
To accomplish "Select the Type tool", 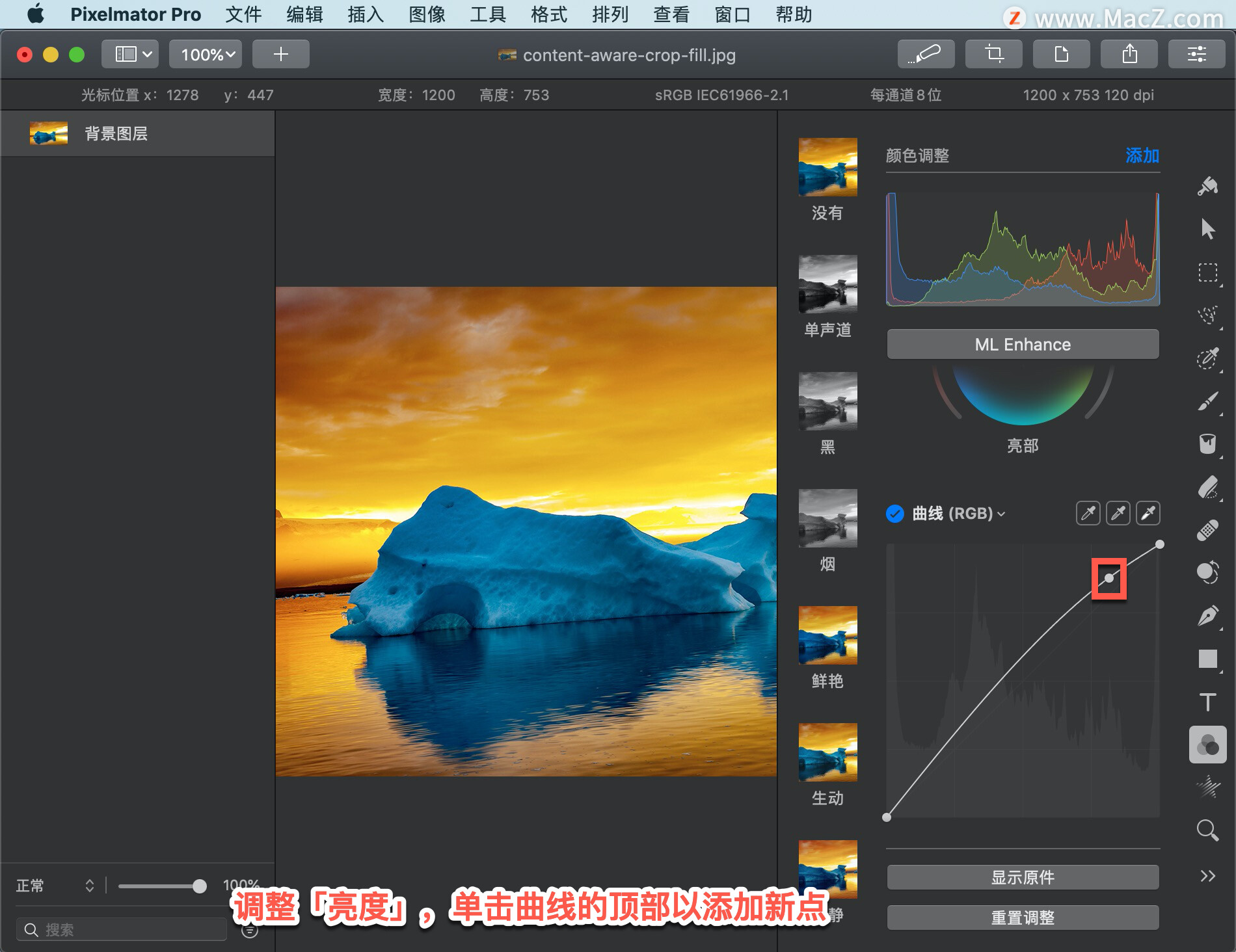I will [1207, 702].
